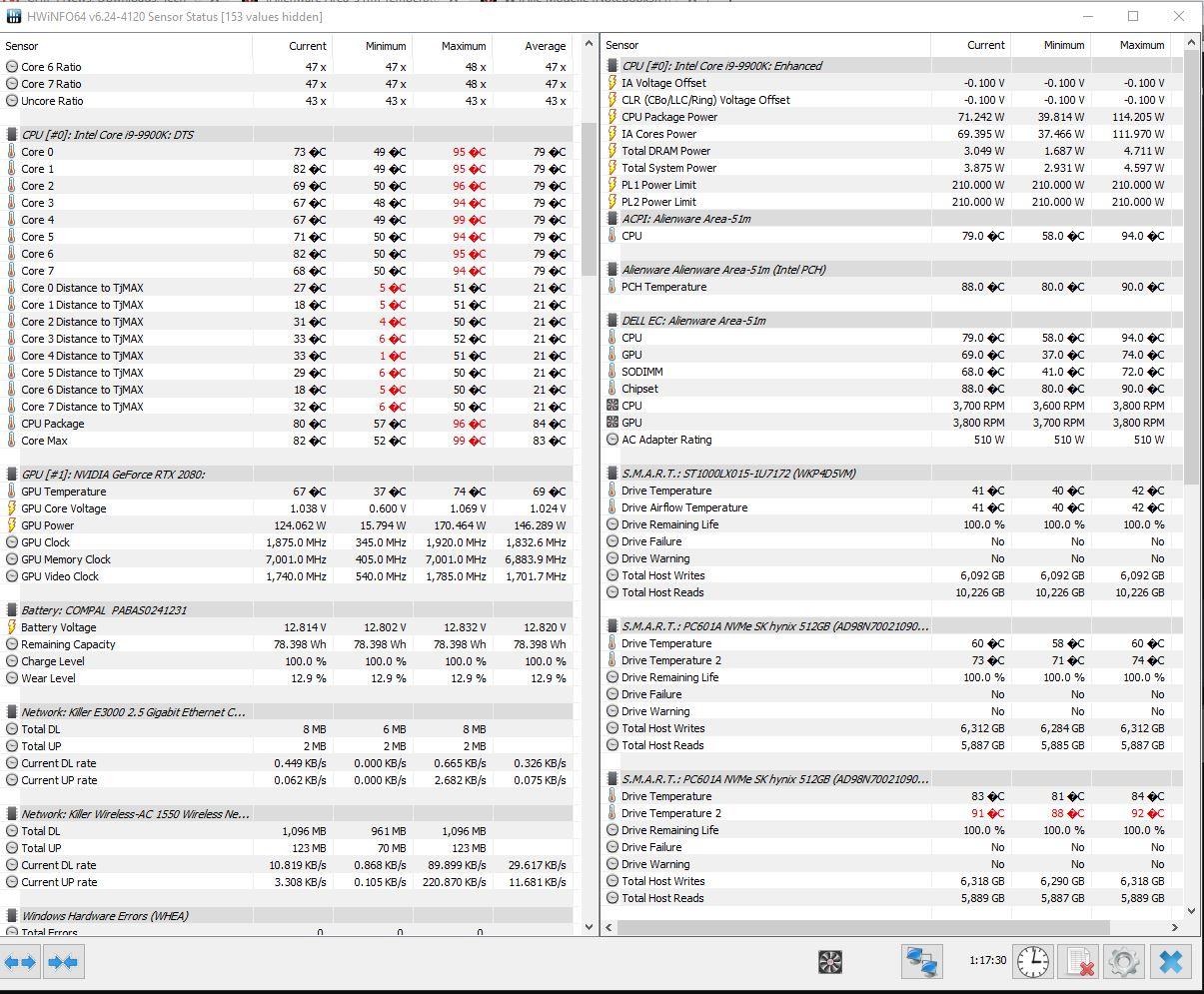
Task: Select the GPU Temperature sensor row
Action: click(63, 492)
